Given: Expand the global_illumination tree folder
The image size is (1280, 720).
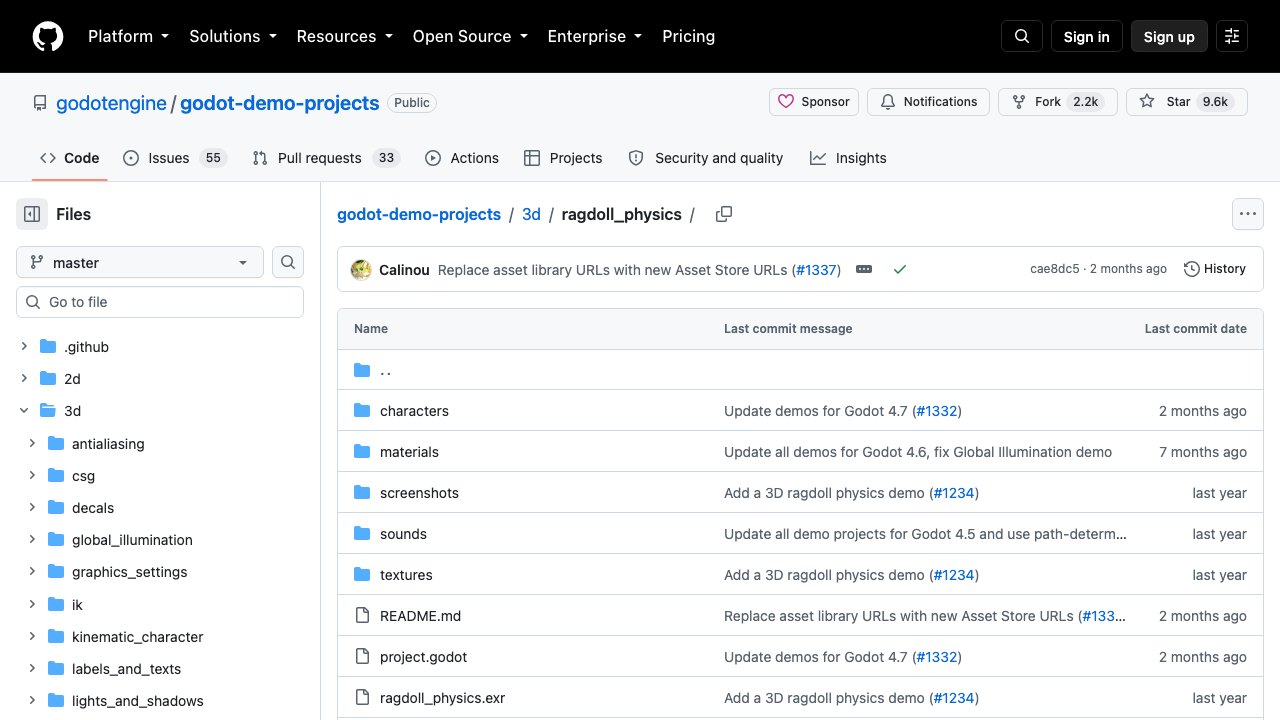Looking at the screenshot, I should coord(32,540).
